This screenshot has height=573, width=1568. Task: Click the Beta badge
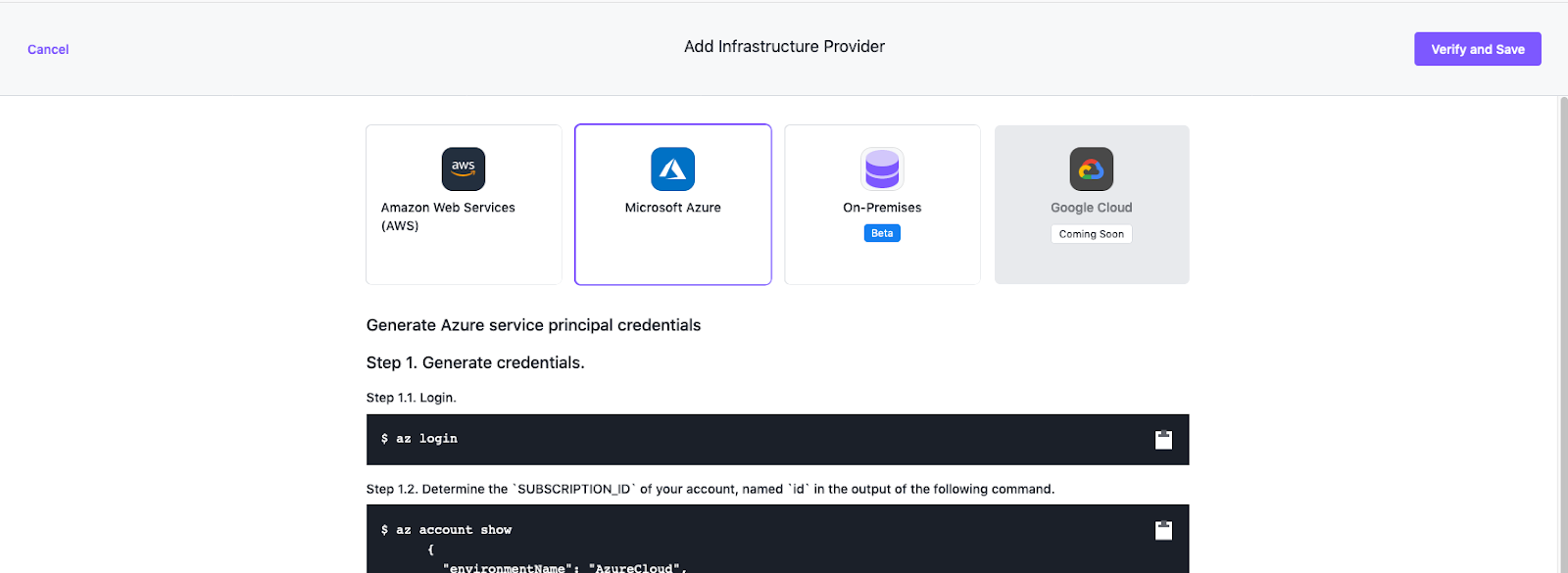pos(882,233)
